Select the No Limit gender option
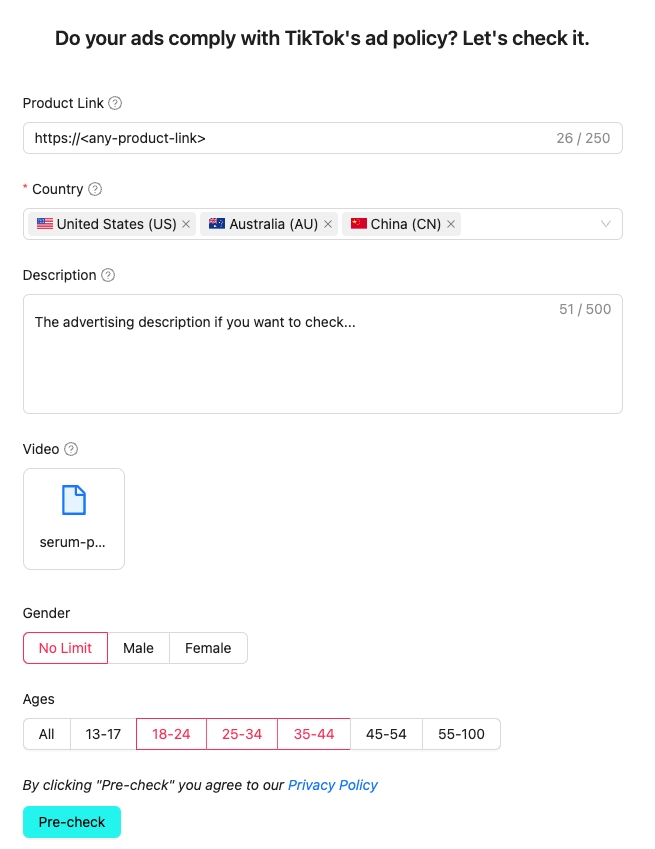 tap(65, 648)
